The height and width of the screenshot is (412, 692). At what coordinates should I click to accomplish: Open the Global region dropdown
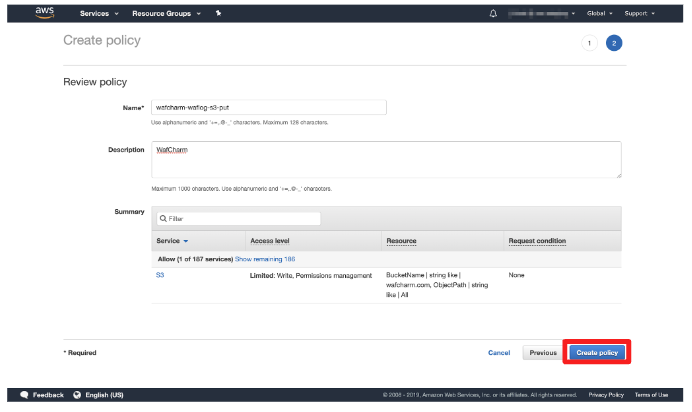coord(600,14)
